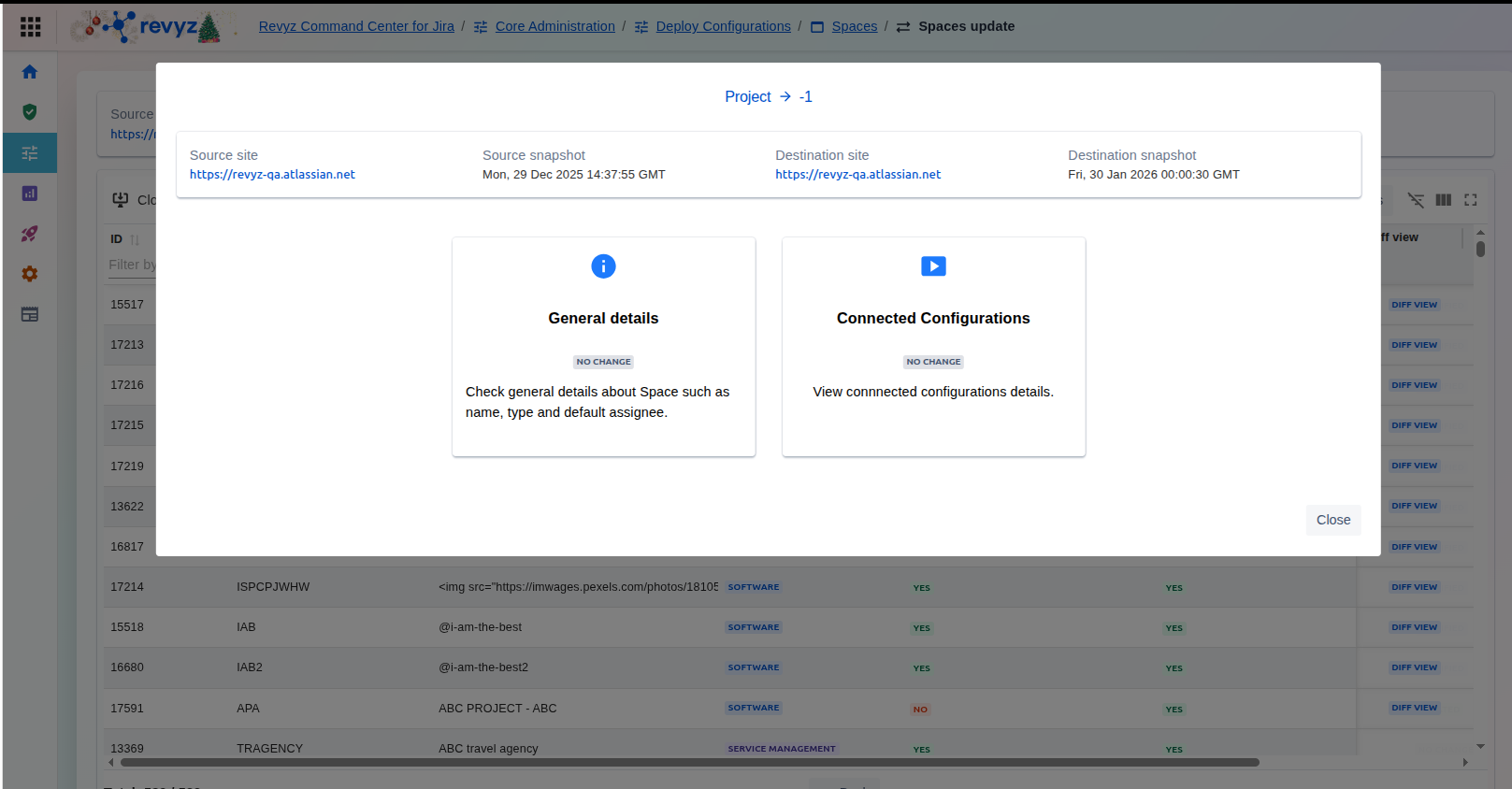Open the General details card
The height and width of the screenshot is (789, 1512).
[603, 346]
